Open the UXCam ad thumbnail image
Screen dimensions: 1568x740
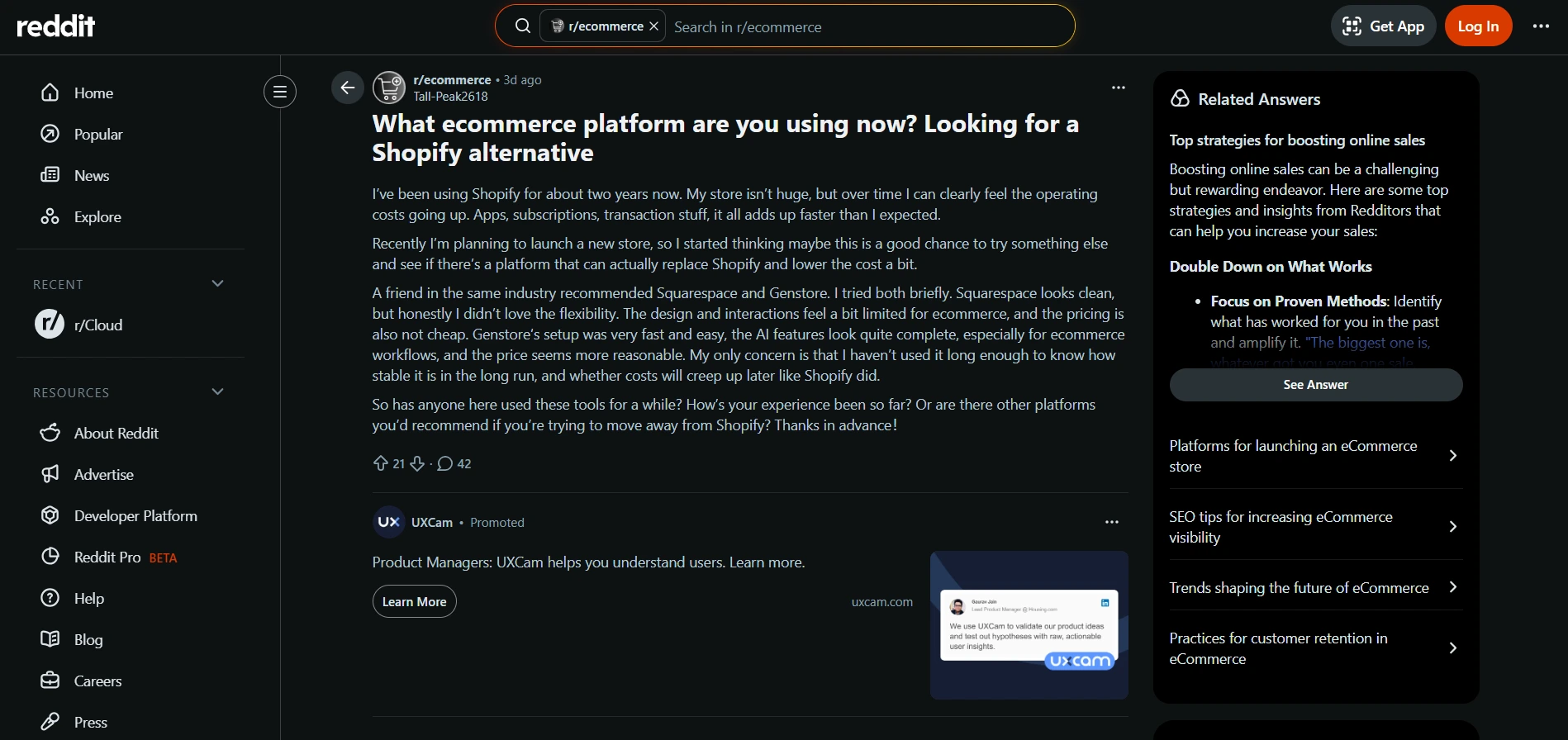(x=1029, y=625)
